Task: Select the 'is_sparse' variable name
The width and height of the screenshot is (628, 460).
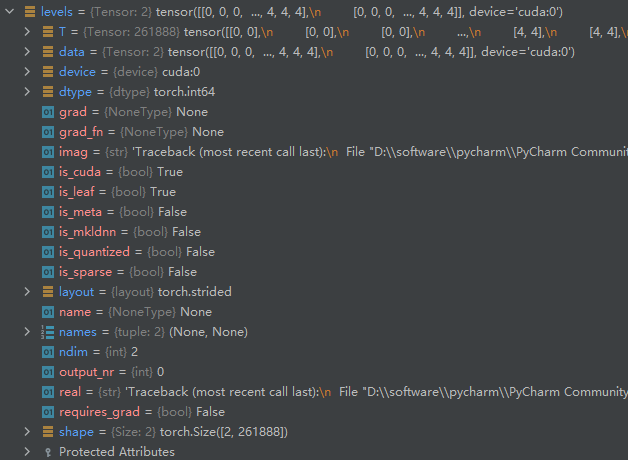Action: click(85, 272)
